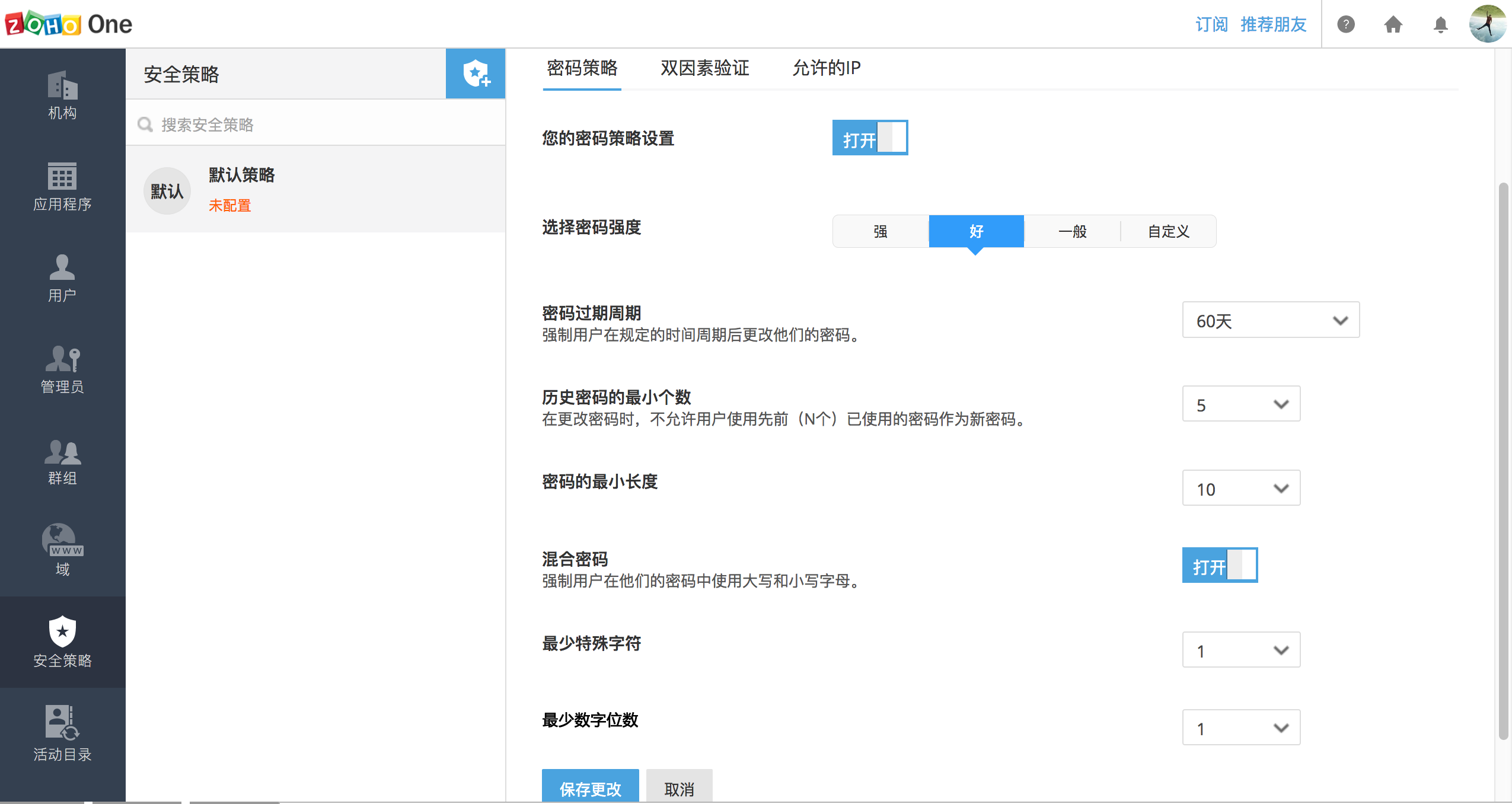This screenshot has width=1512, height=804.
Task: Open the notifications bell icon
Action: (x=1440, y=24)
